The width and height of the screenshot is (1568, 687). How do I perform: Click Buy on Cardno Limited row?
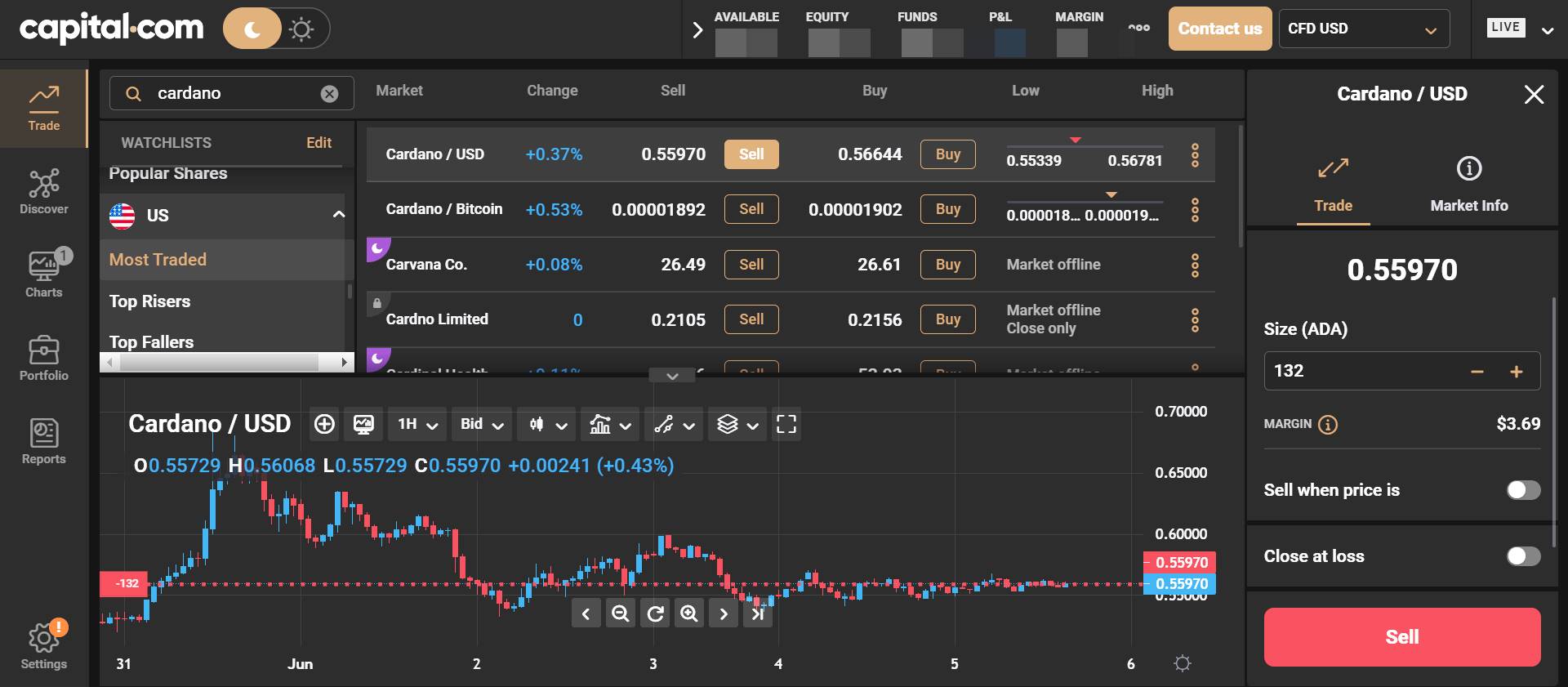(948, 319)
